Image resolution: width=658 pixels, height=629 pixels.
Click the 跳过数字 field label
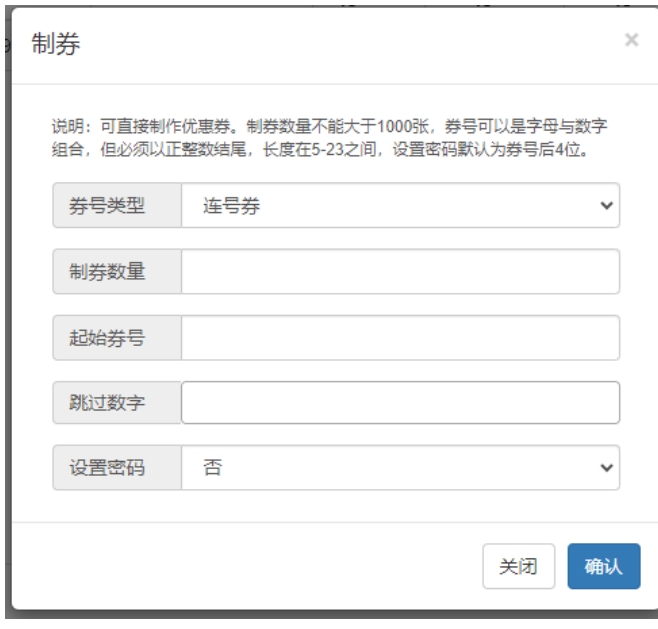[x=107, y=403]
